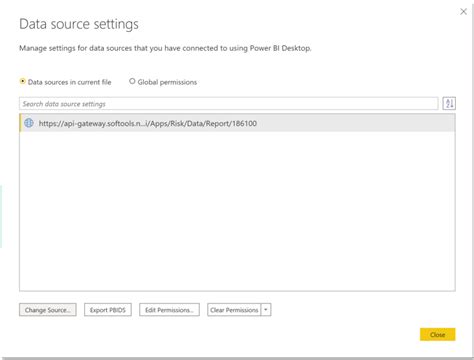Click the globe icon of the api-gateway source
The width and height of the screenshot is (474, 360).
point(29,123)
